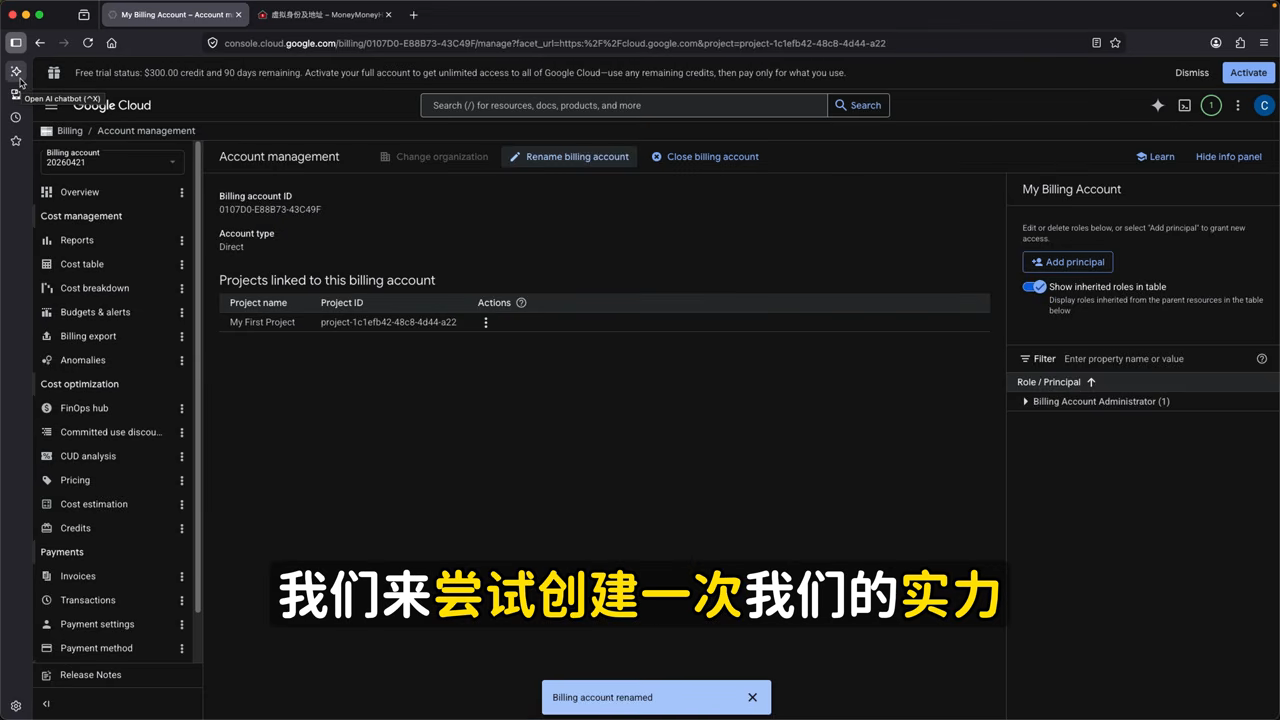This screenshot has width=1280, height=720.
Task: Activate Cloud Shell terminal icon
Action: tap(1185, 105)
